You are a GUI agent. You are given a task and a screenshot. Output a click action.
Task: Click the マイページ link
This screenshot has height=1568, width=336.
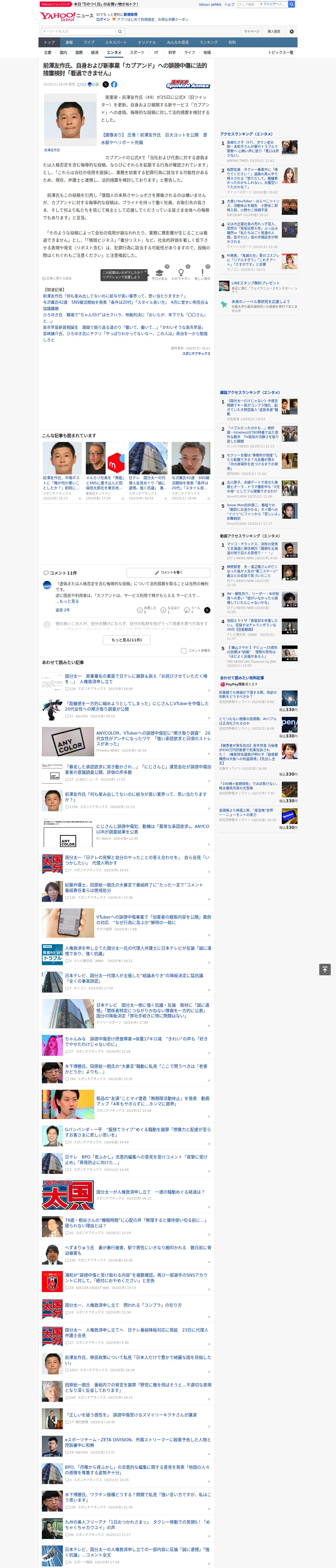click(x=252, y=31)
